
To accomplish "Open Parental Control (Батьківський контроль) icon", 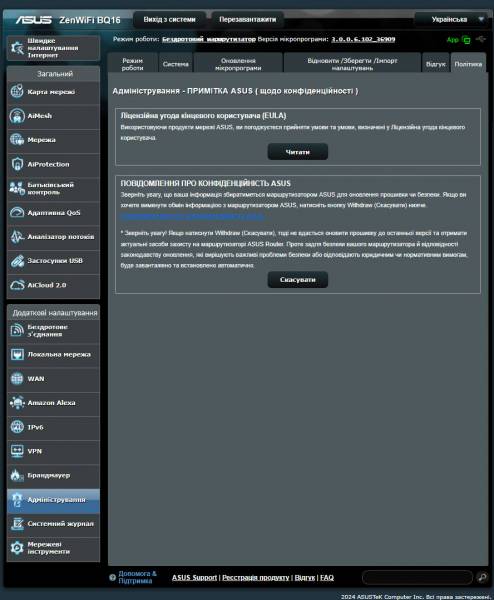I will click(x=17, y=188).
